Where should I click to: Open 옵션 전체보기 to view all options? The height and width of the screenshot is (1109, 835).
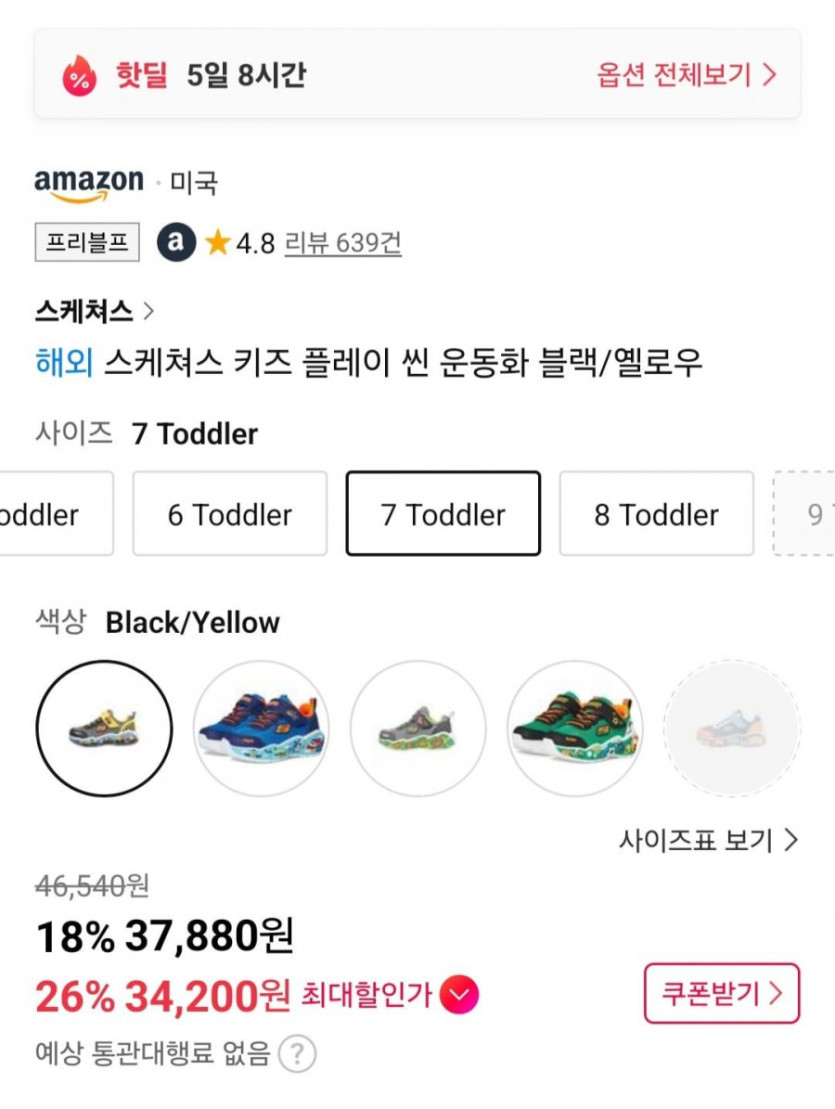pyautogui.click(x=686, y=75)
